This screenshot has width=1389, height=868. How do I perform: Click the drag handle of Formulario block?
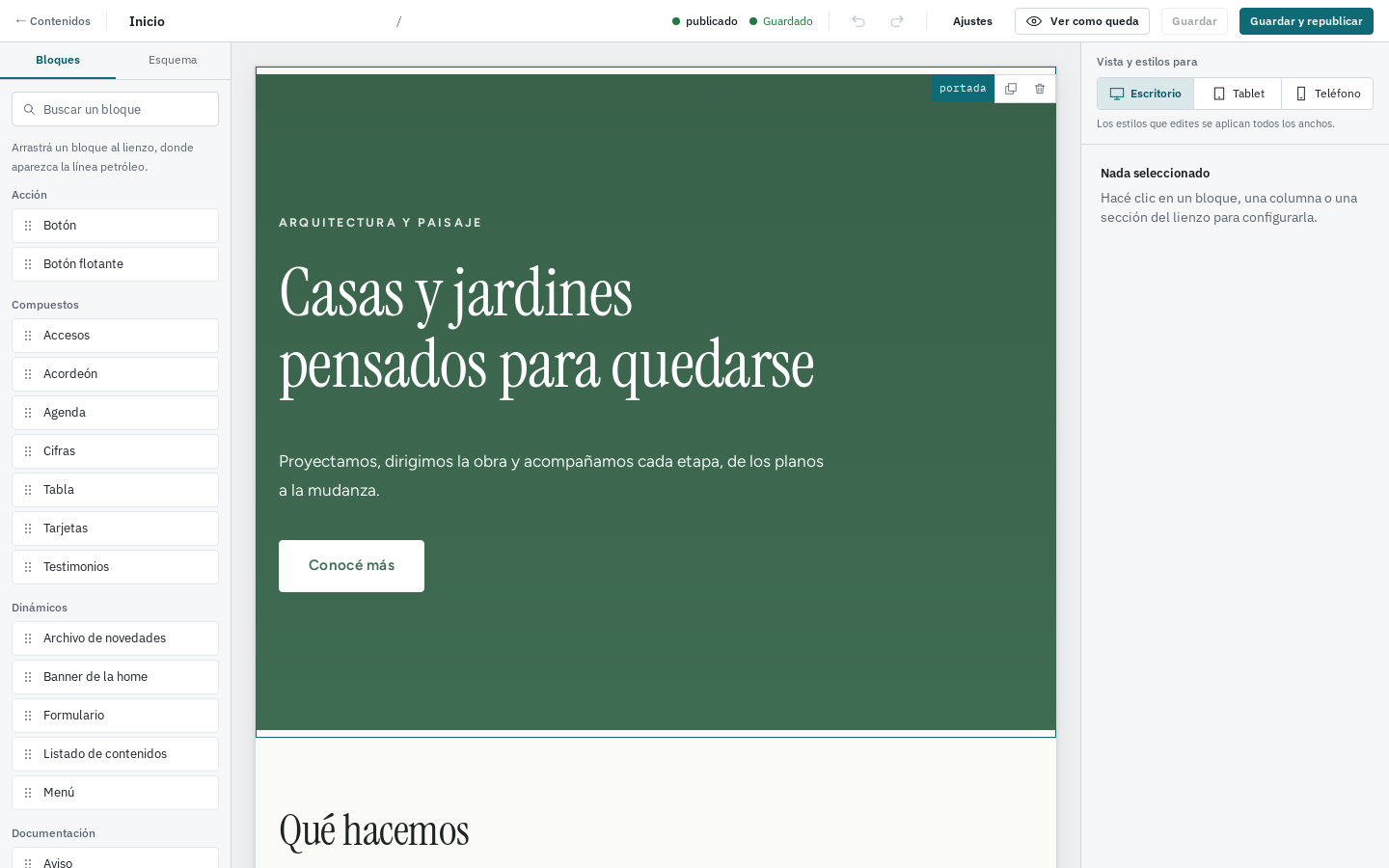click(28, 716)
